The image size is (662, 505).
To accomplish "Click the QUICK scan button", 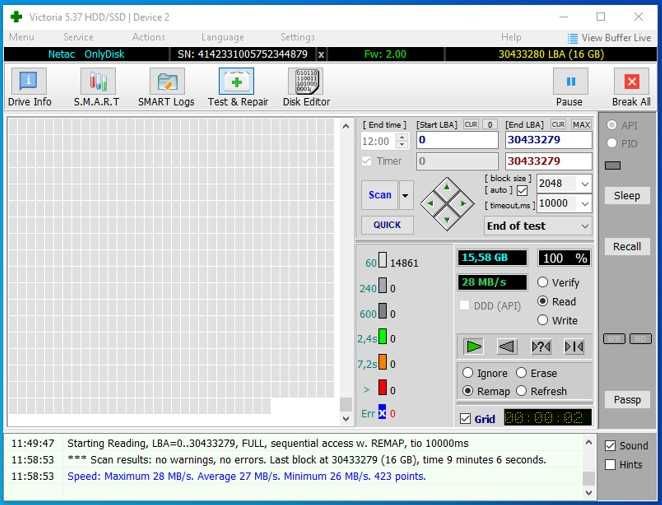I will (x=387, y=225).
